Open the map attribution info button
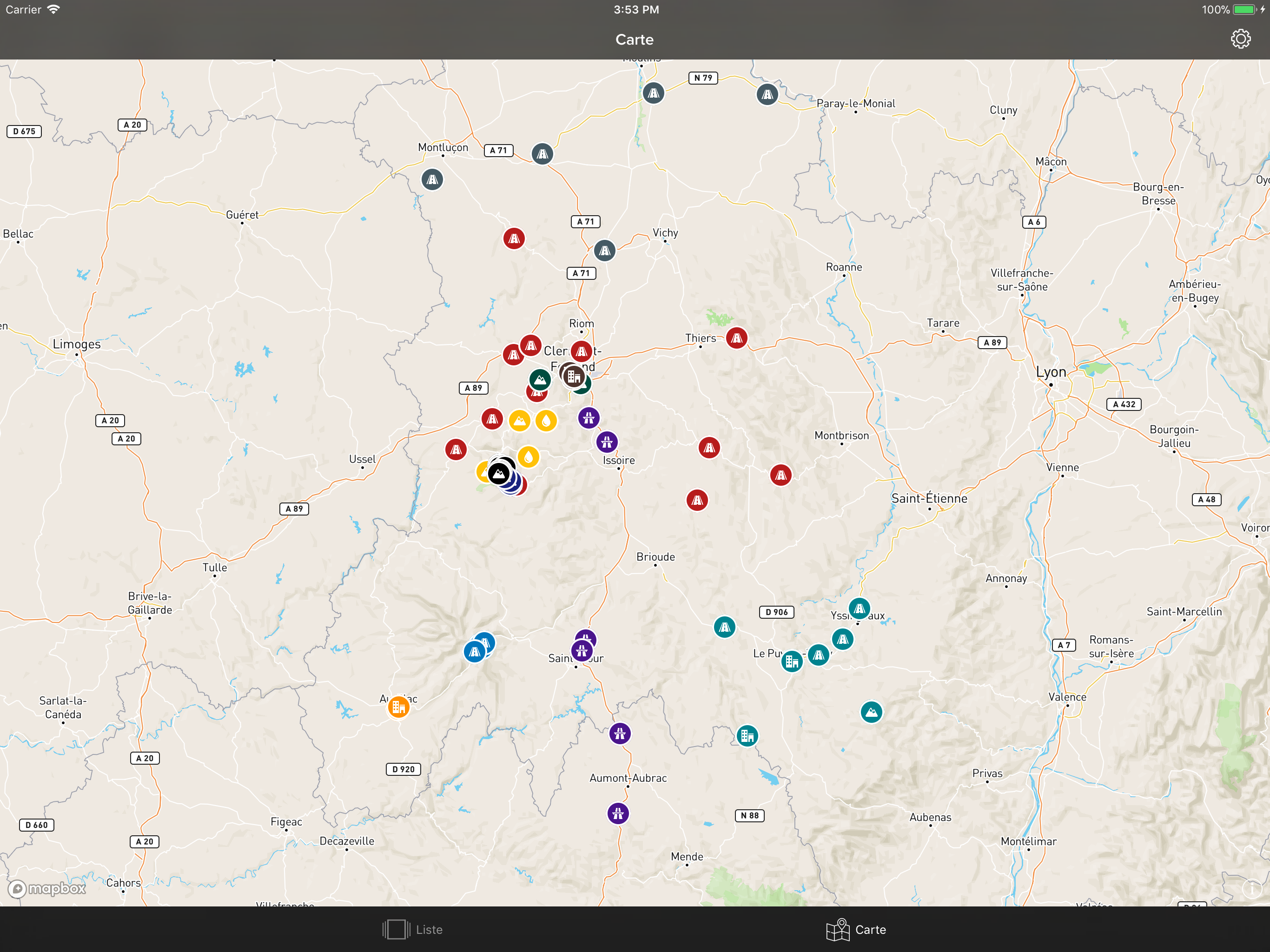Screen dimensions: 1270x952 click(x=1251, y=889)
